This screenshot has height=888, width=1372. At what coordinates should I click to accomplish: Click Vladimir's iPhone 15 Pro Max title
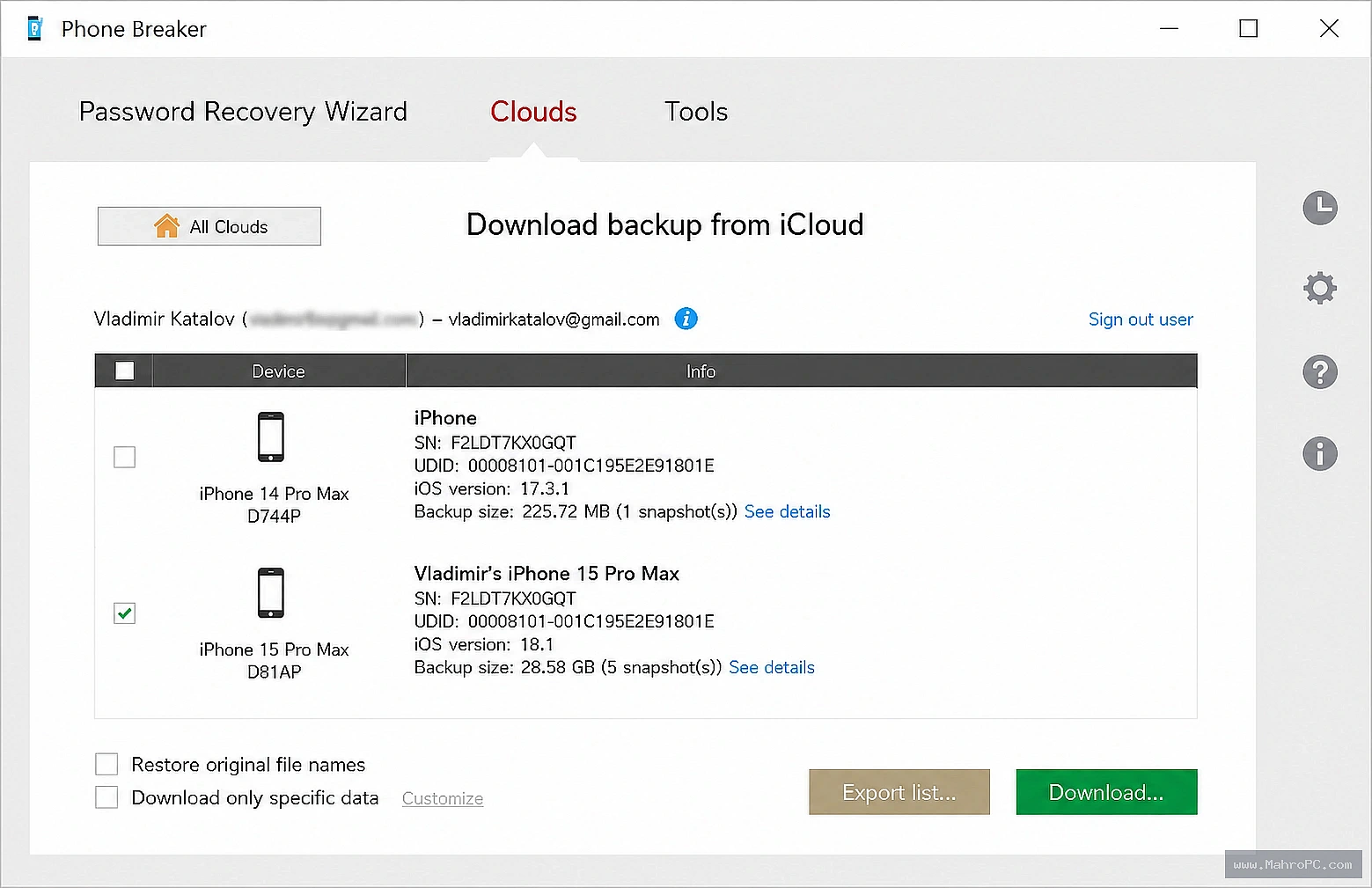pos(547,574)
